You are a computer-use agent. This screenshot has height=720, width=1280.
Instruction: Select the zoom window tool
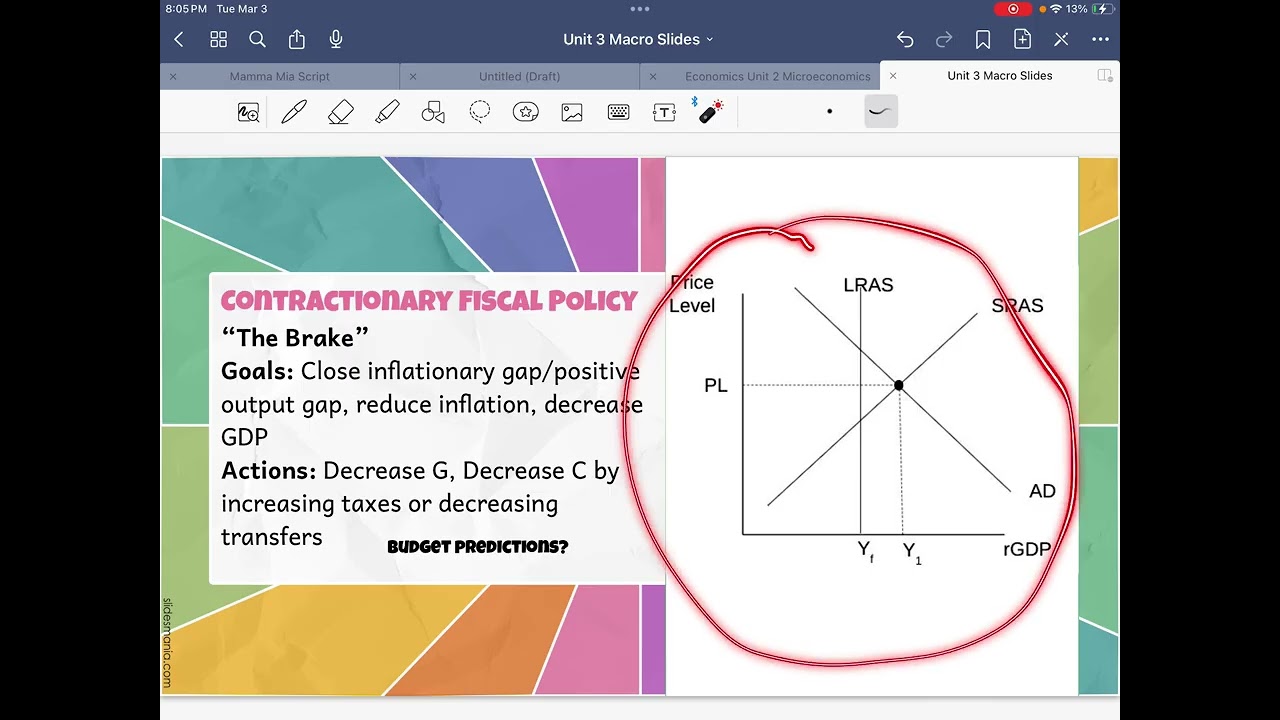pyautogui.click(x=248, y=112)
